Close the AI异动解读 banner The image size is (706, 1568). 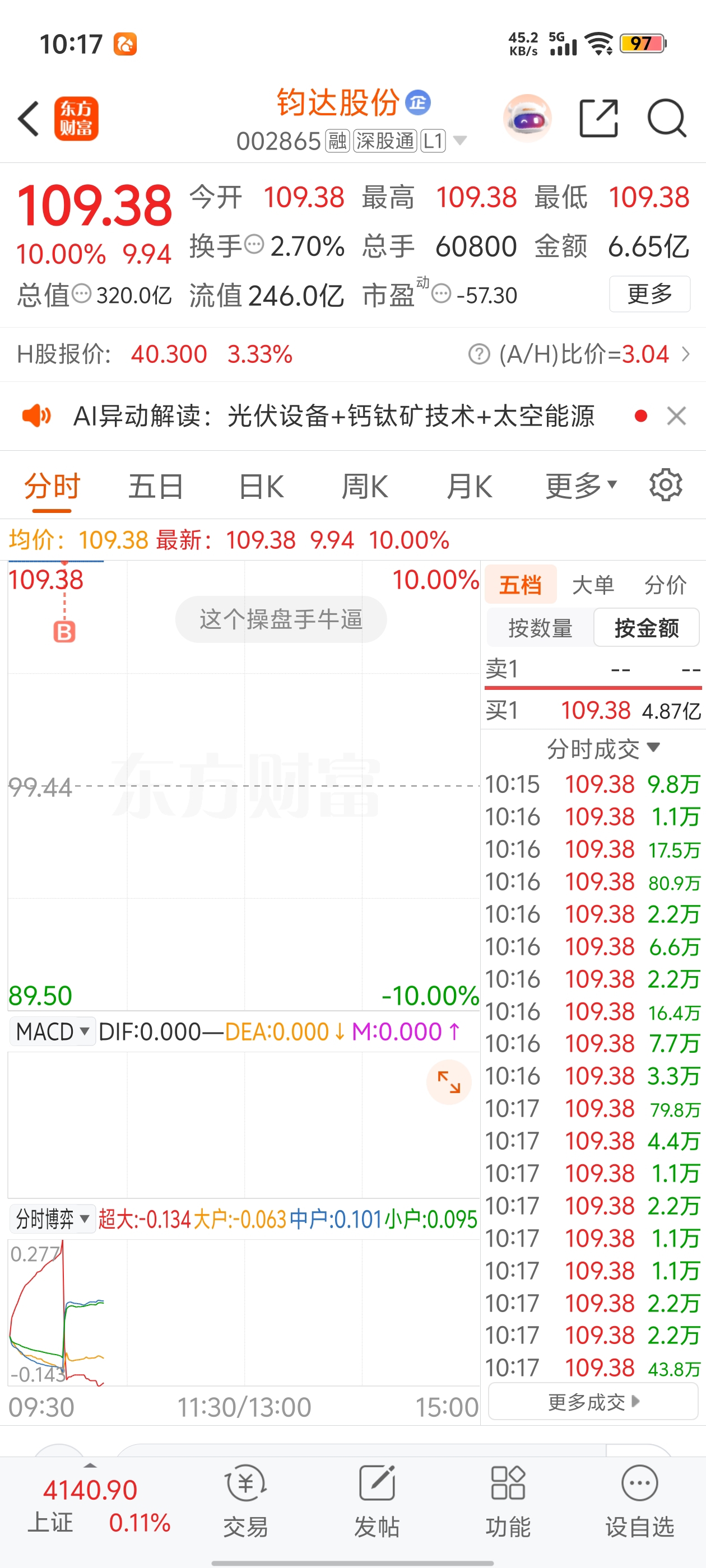[677, 416]
